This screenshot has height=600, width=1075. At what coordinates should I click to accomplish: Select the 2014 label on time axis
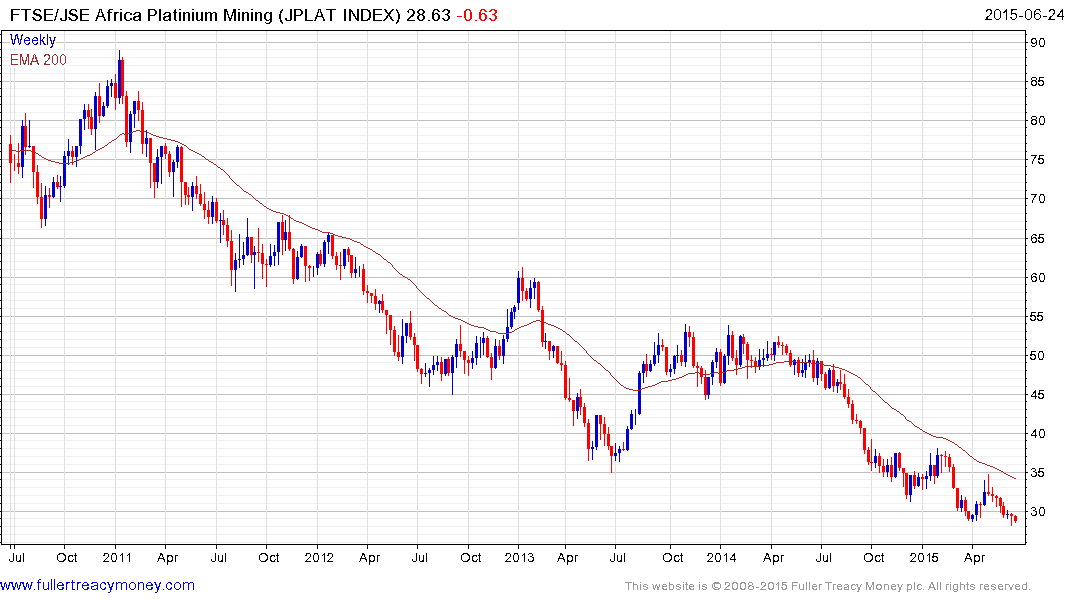pyautogui.click(x=723, y=556)
